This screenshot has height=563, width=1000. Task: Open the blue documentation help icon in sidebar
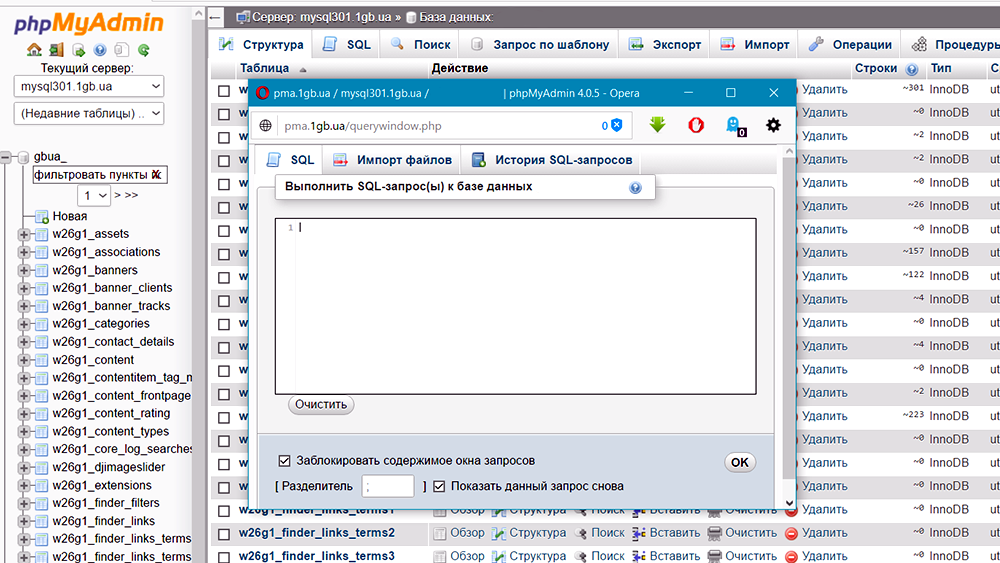click(100, 50)
